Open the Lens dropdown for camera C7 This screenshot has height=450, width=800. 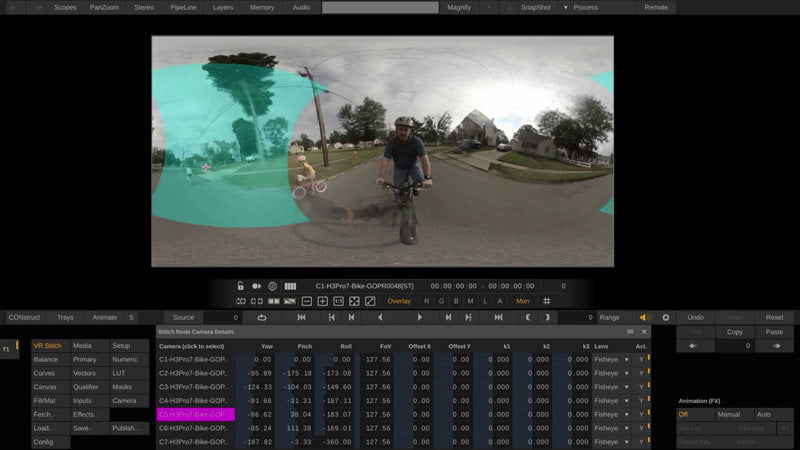tap(612, 442)
